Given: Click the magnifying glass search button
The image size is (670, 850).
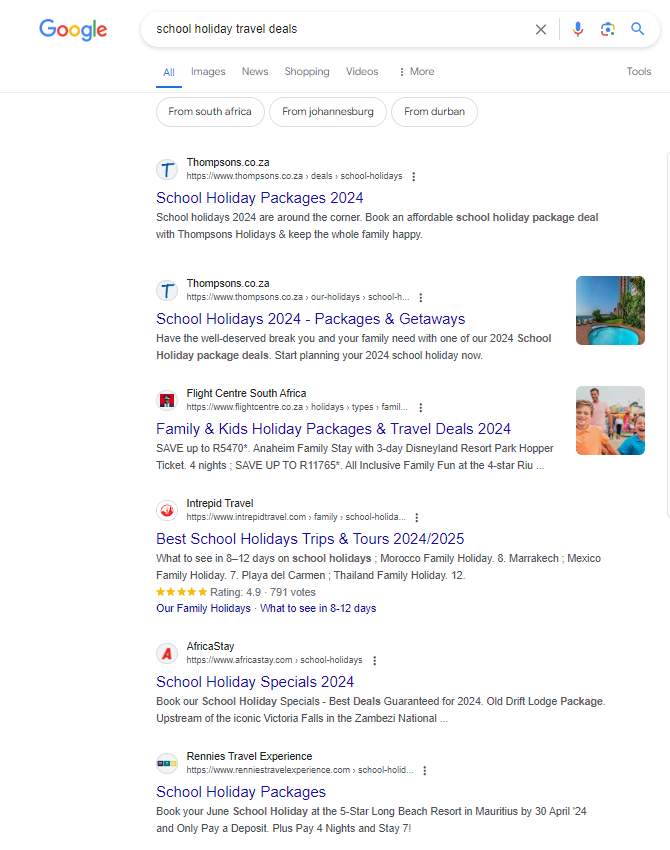Looking at the screenshot, I should (637, 30).
